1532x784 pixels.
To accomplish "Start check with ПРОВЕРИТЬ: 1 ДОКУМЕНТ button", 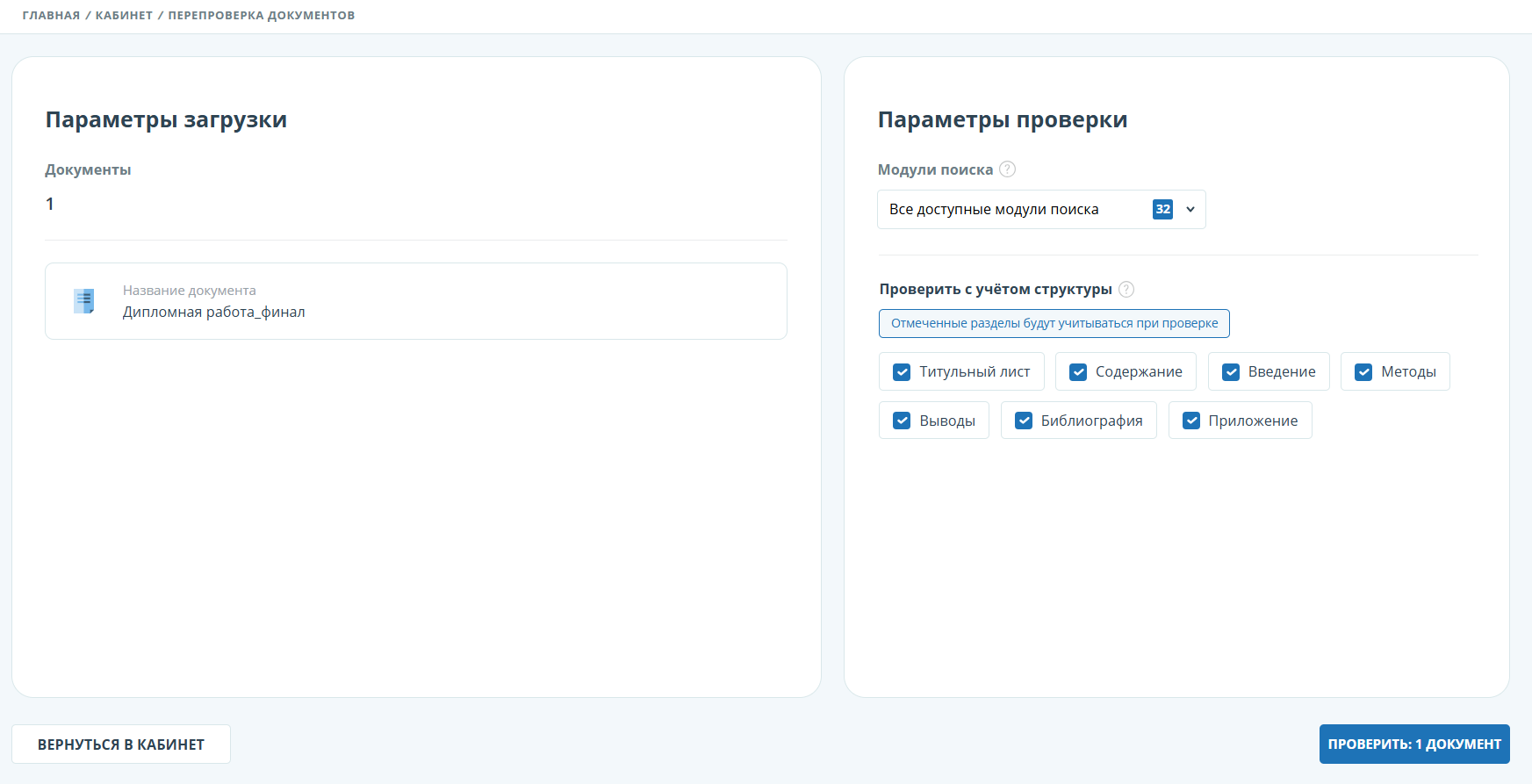I will [1413, 744].
